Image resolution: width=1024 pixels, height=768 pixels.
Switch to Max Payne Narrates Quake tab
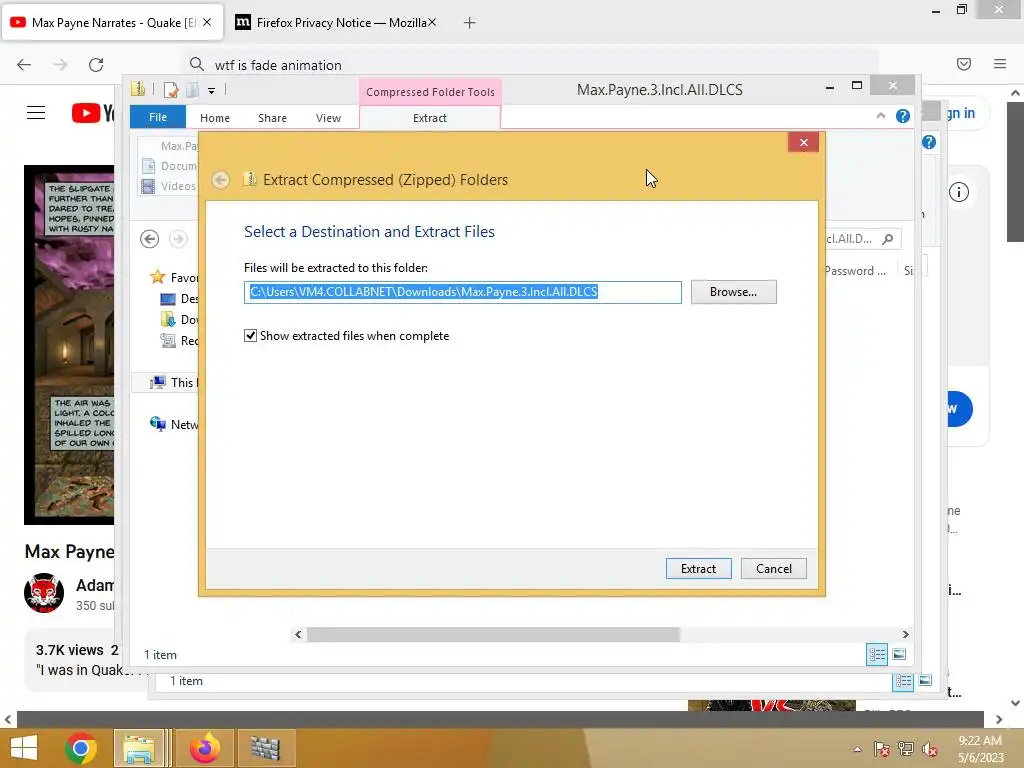(112, 23)
